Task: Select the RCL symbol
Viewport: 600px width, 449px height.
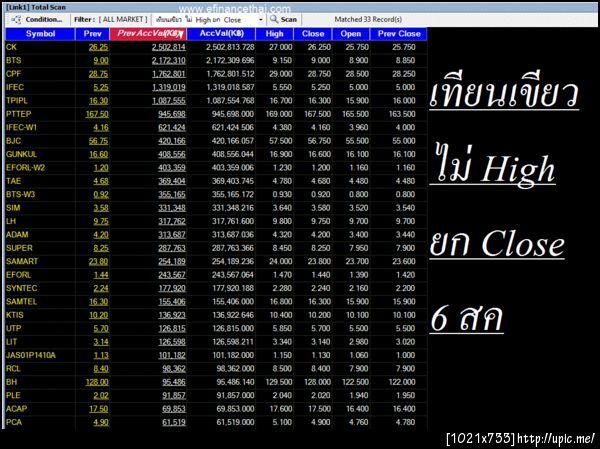Action: (13, 369)
